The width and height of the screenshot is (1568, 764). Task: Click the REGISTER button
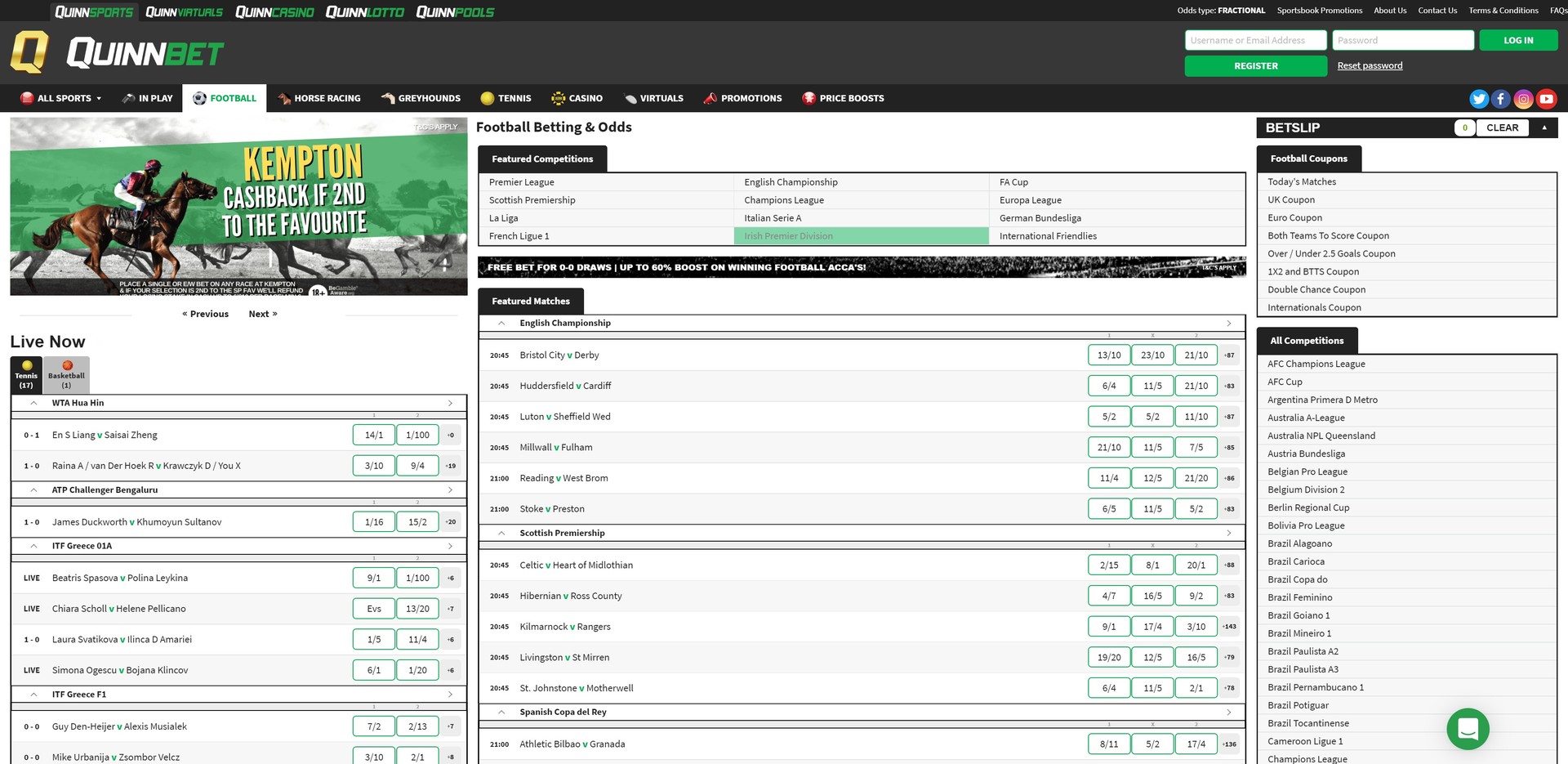[x=1255, y=66]
